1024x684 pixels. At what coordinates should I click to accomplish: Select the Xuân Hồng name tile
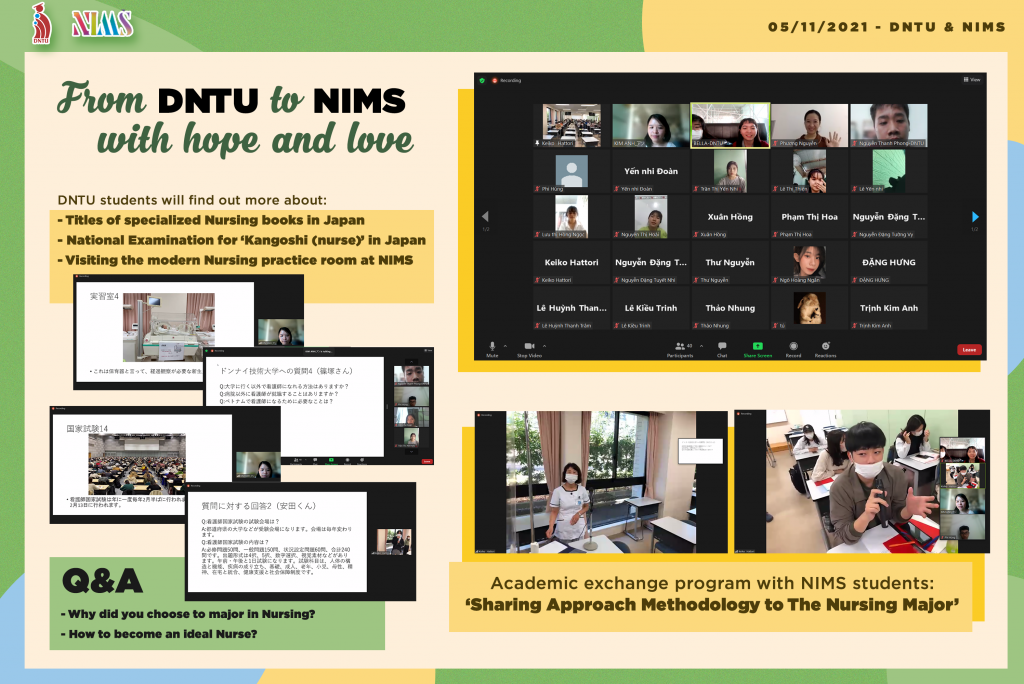[730, 217]
